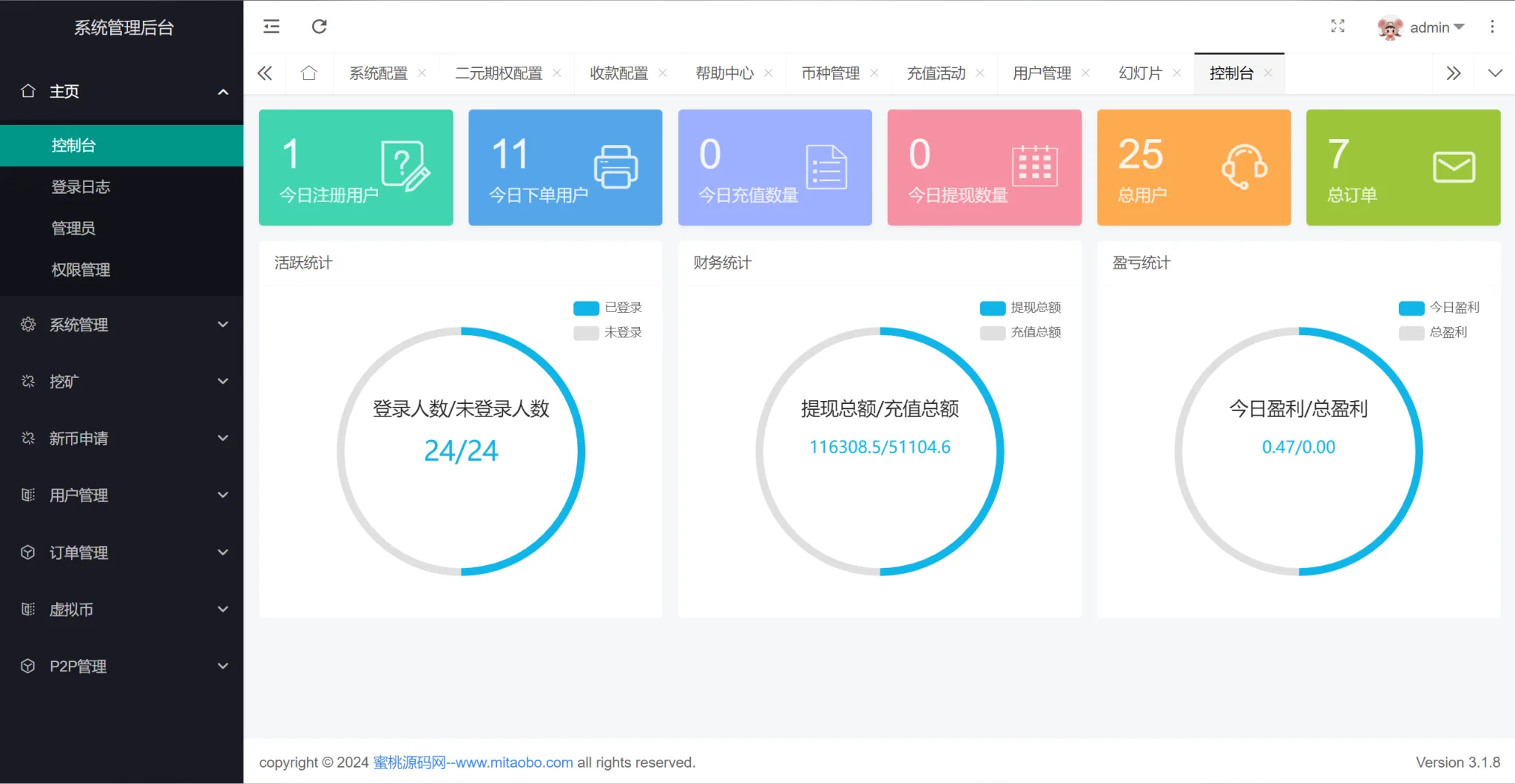The height and width of the screenshot is (784, 1515).
Task: Click the 今日注册用户 statistics card
Action: pyautogui.click(x=356, y=168)
